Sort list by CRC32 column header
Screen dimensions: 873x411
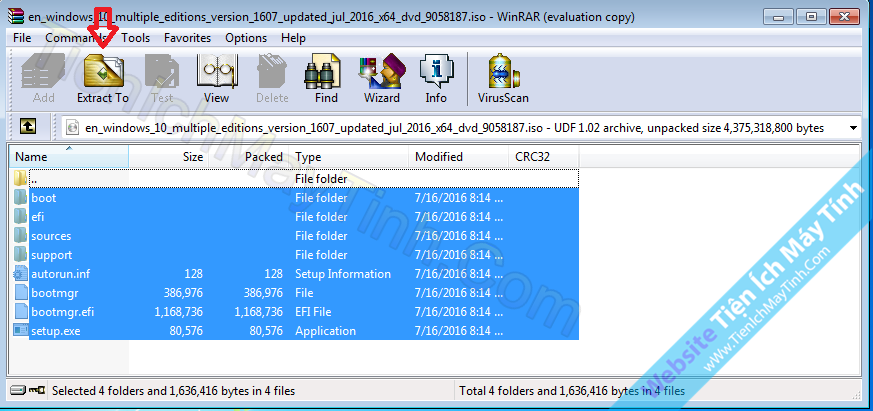(543, 156)
